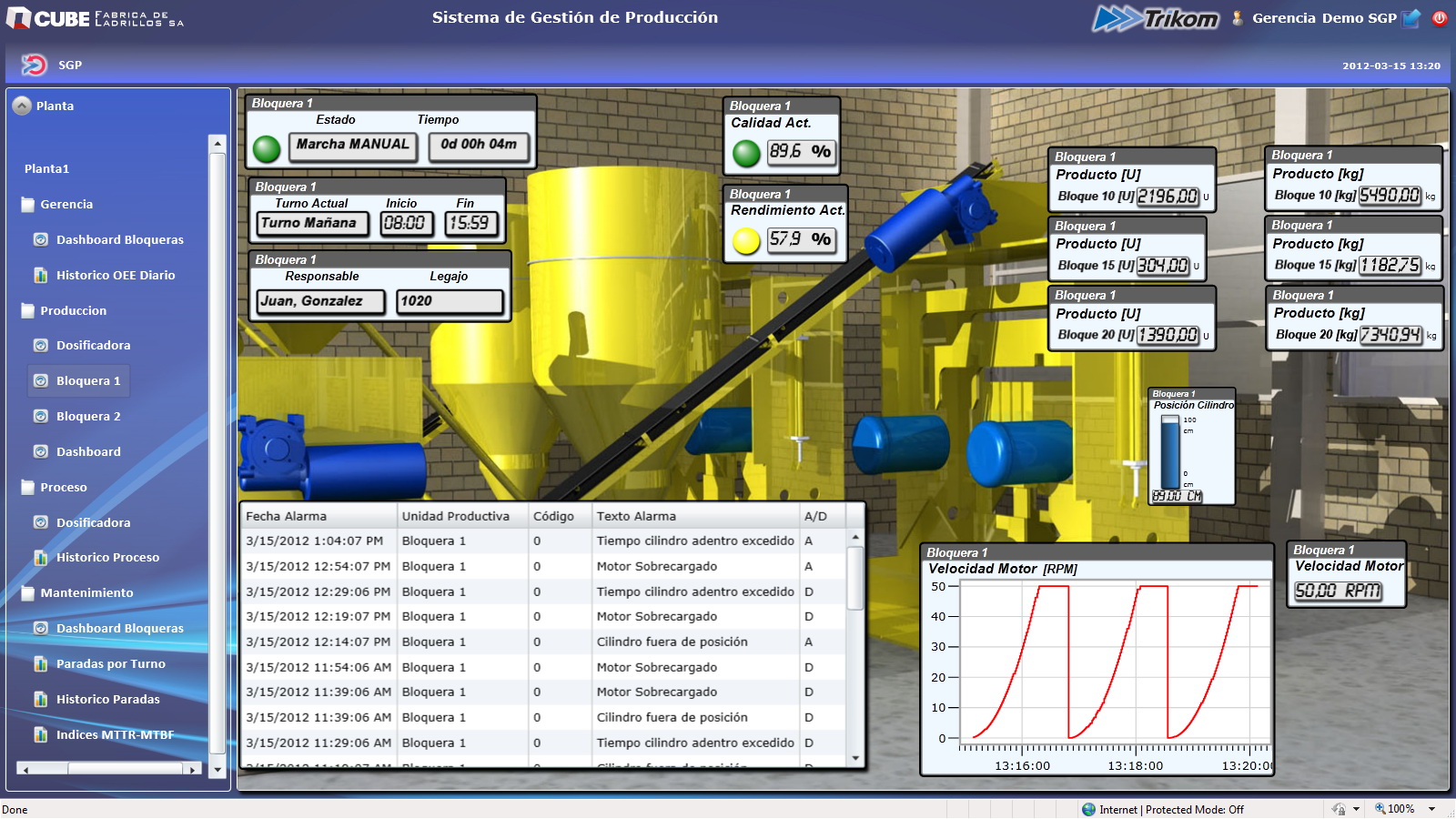Click the green Calidad Act. indicator
The width and height of the screenshot is (1456, 819).
tap(746, 153)
